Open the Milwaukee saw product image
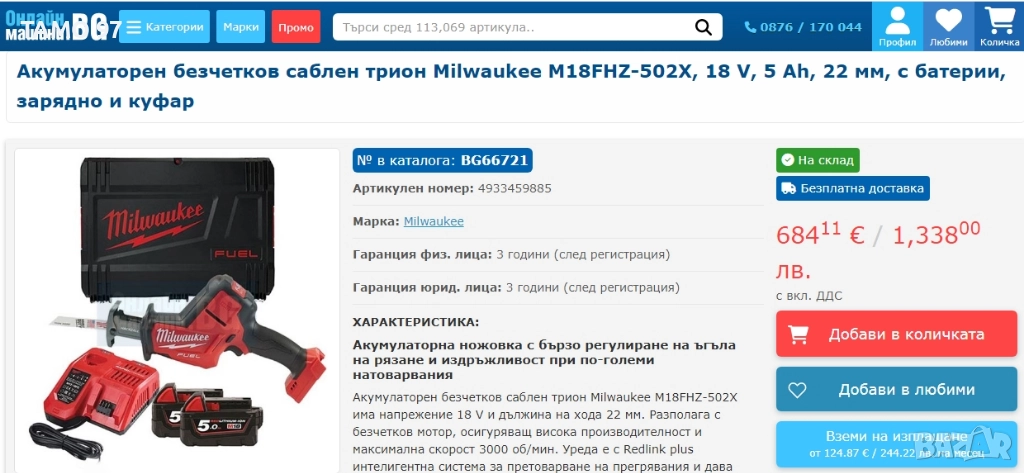This screenshot has width=1024, height=473. (177, 310)
